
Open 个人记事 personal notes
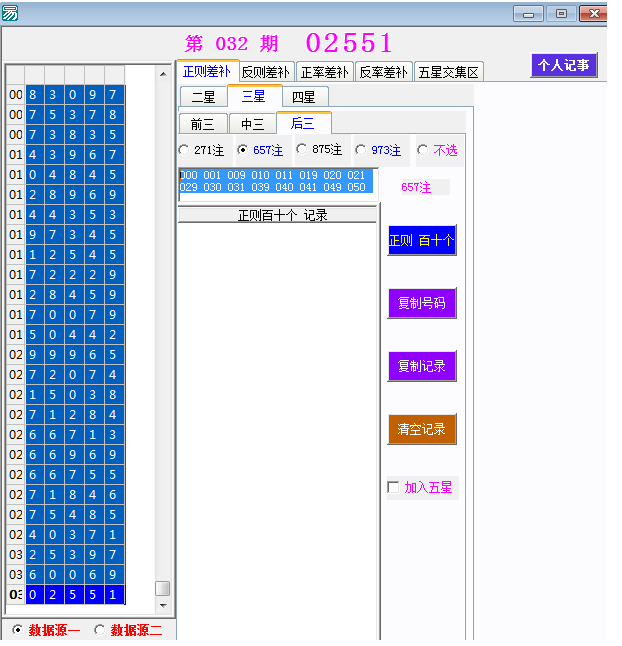point(564,65)
